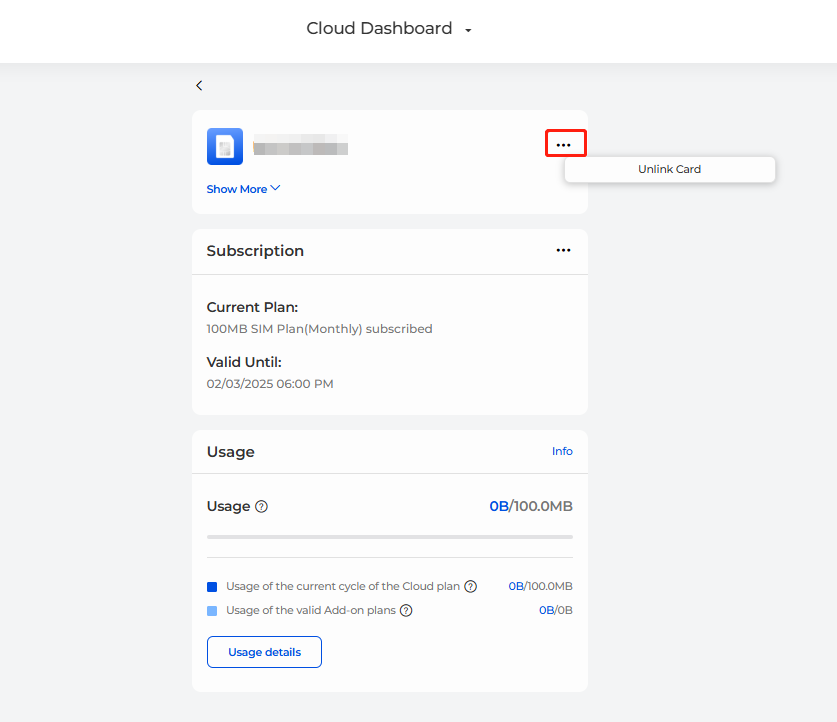Image resolution: width=837 pixels, height=722 pixels.
Task: Click the Cloud Dashboard title
Action: click(x=379, y=29)
